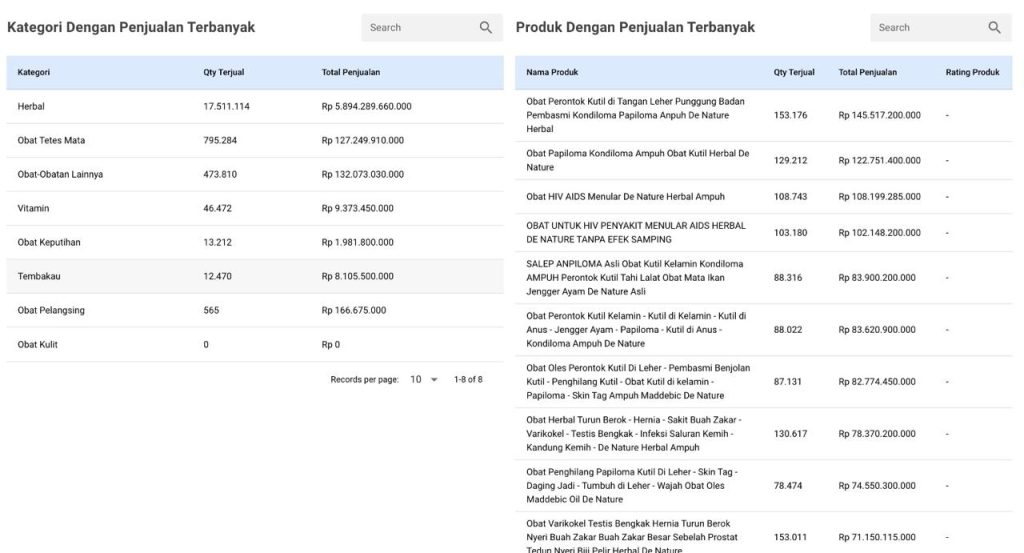Click the 103.180 product quantity
The image size is (1024, 553).
pos(790,232)
